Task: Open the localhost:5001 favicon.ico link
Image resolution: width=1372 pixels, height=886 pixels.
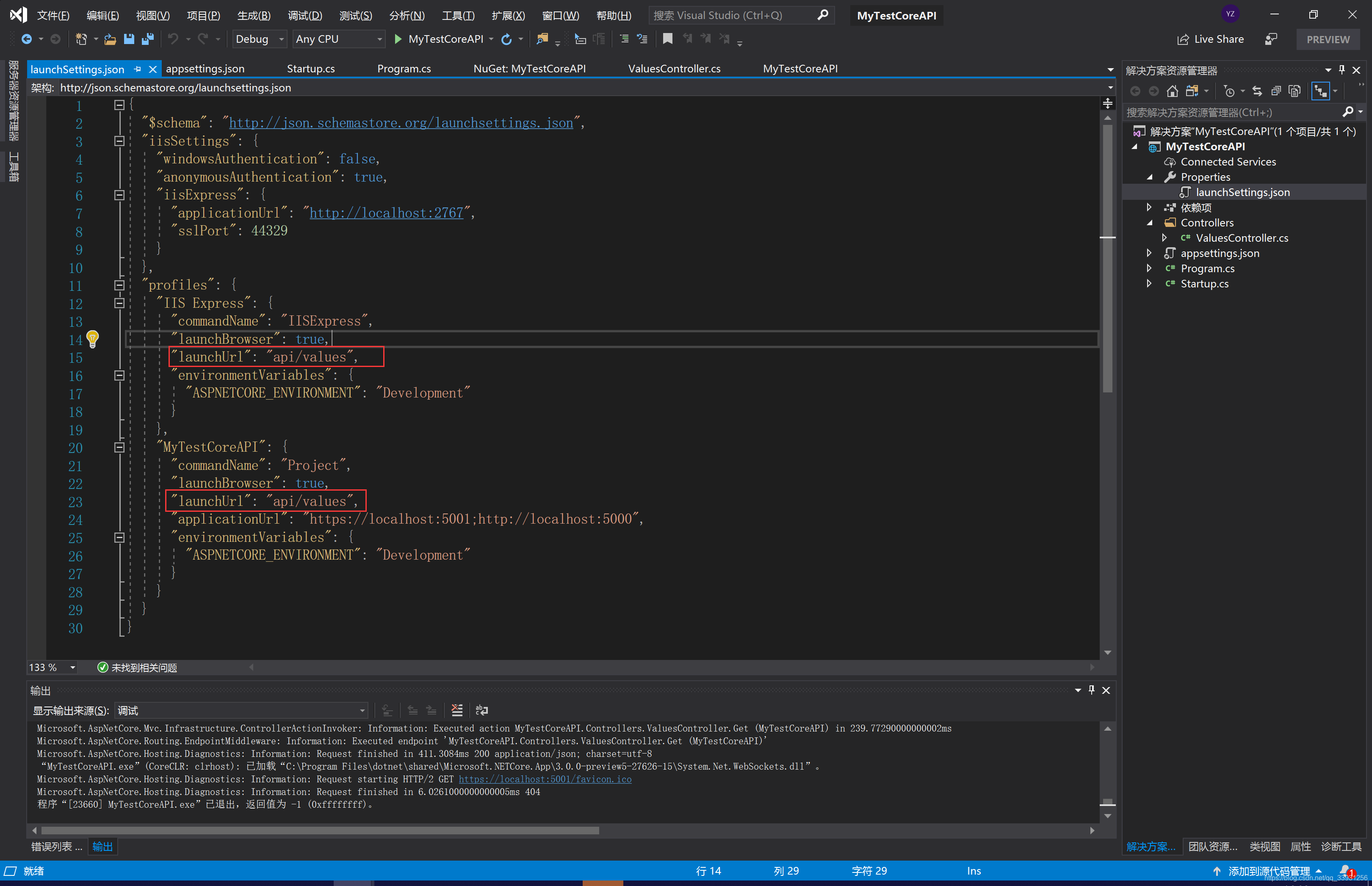Action: tap(545, 779)
